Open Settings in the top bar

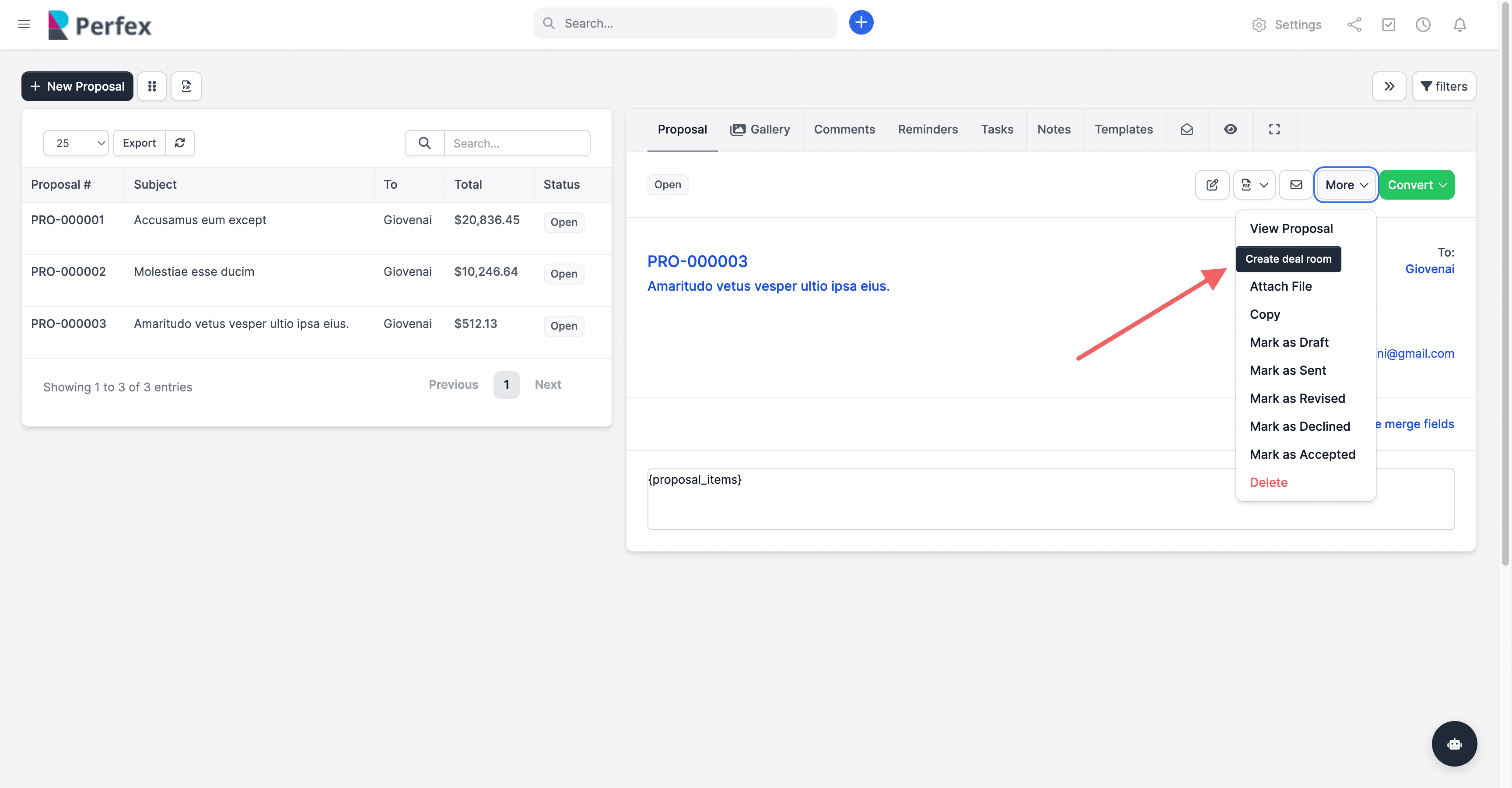[x=1286, y=25]
